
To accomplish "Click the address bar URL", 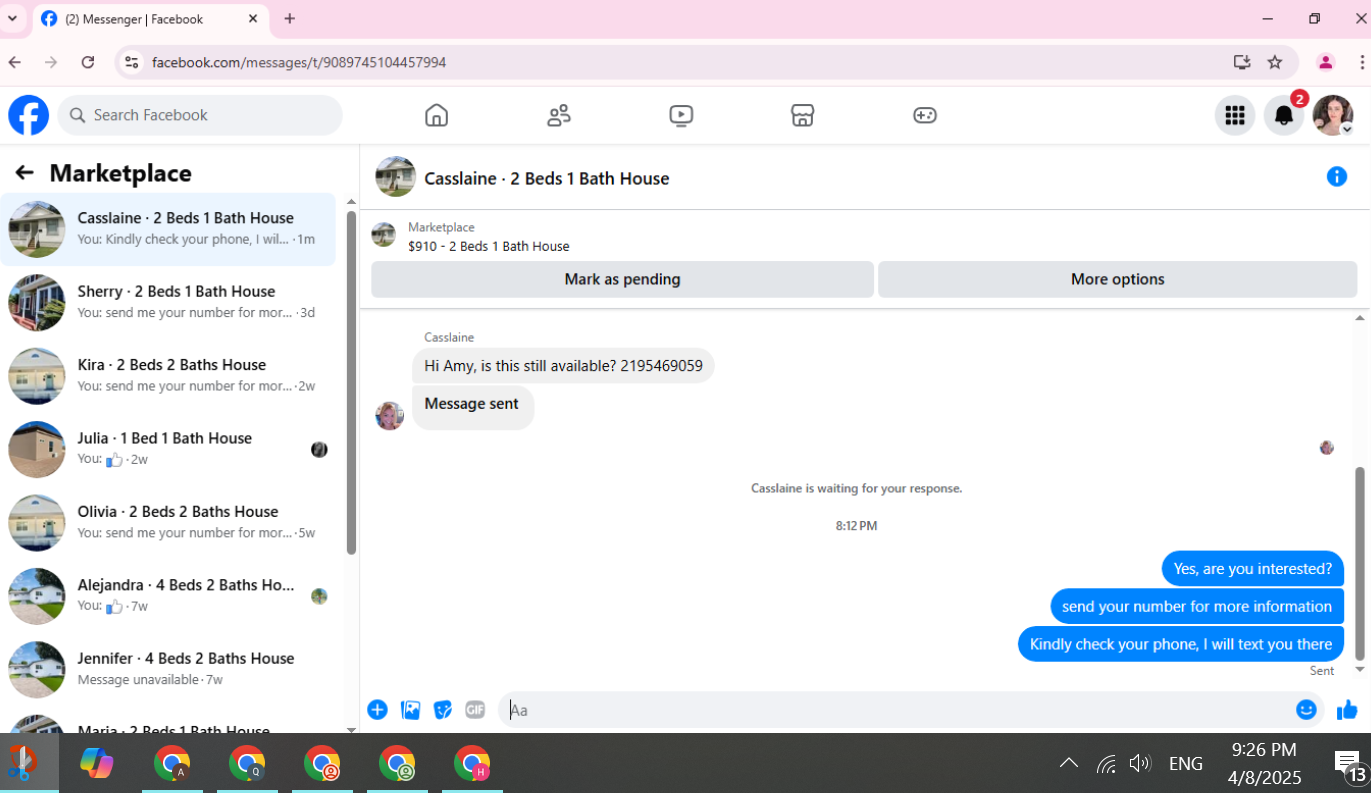I will (299, 62).
